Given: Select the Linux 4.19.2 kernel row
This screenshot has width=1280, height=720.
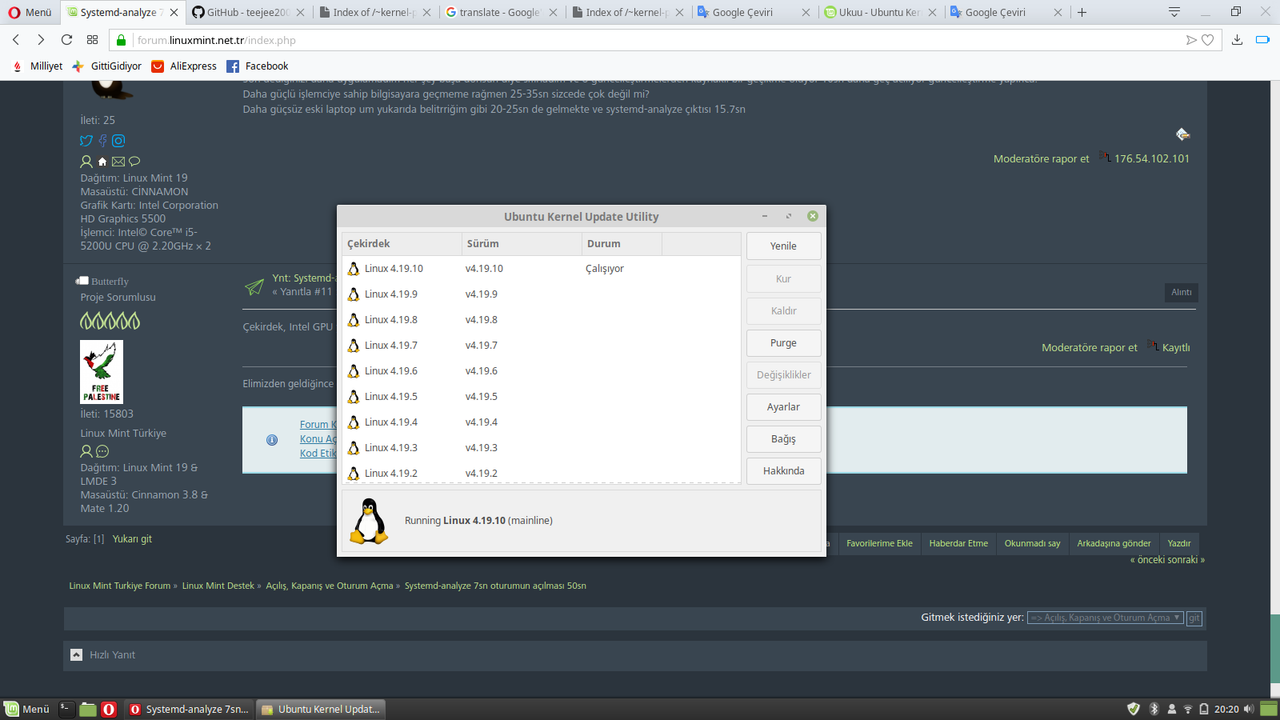Looking at the screenshot, I should pyautogui.click(x=541, y=472).
